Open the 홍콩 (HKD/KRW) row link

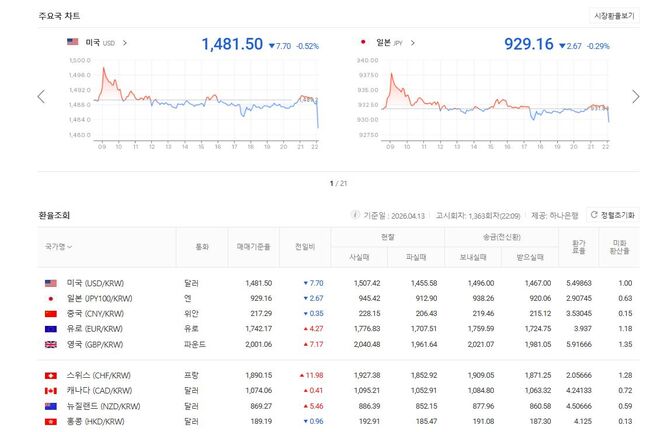(98, 421)
